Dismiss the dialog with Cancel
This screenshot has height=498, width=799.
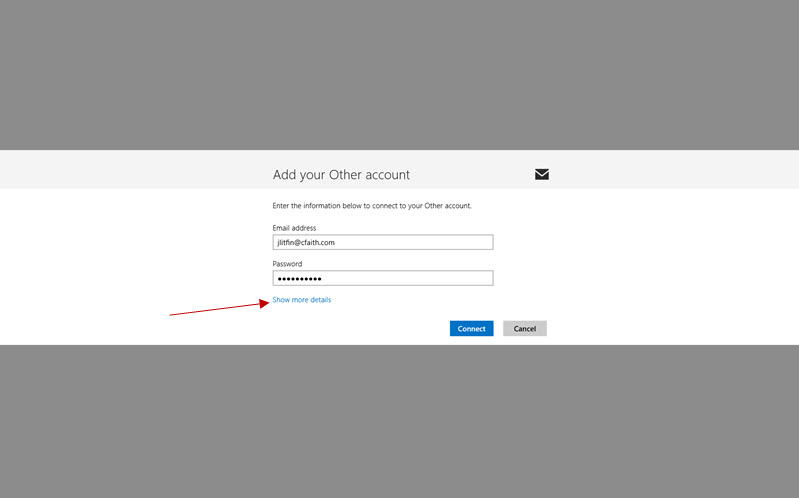click(525, 329)
